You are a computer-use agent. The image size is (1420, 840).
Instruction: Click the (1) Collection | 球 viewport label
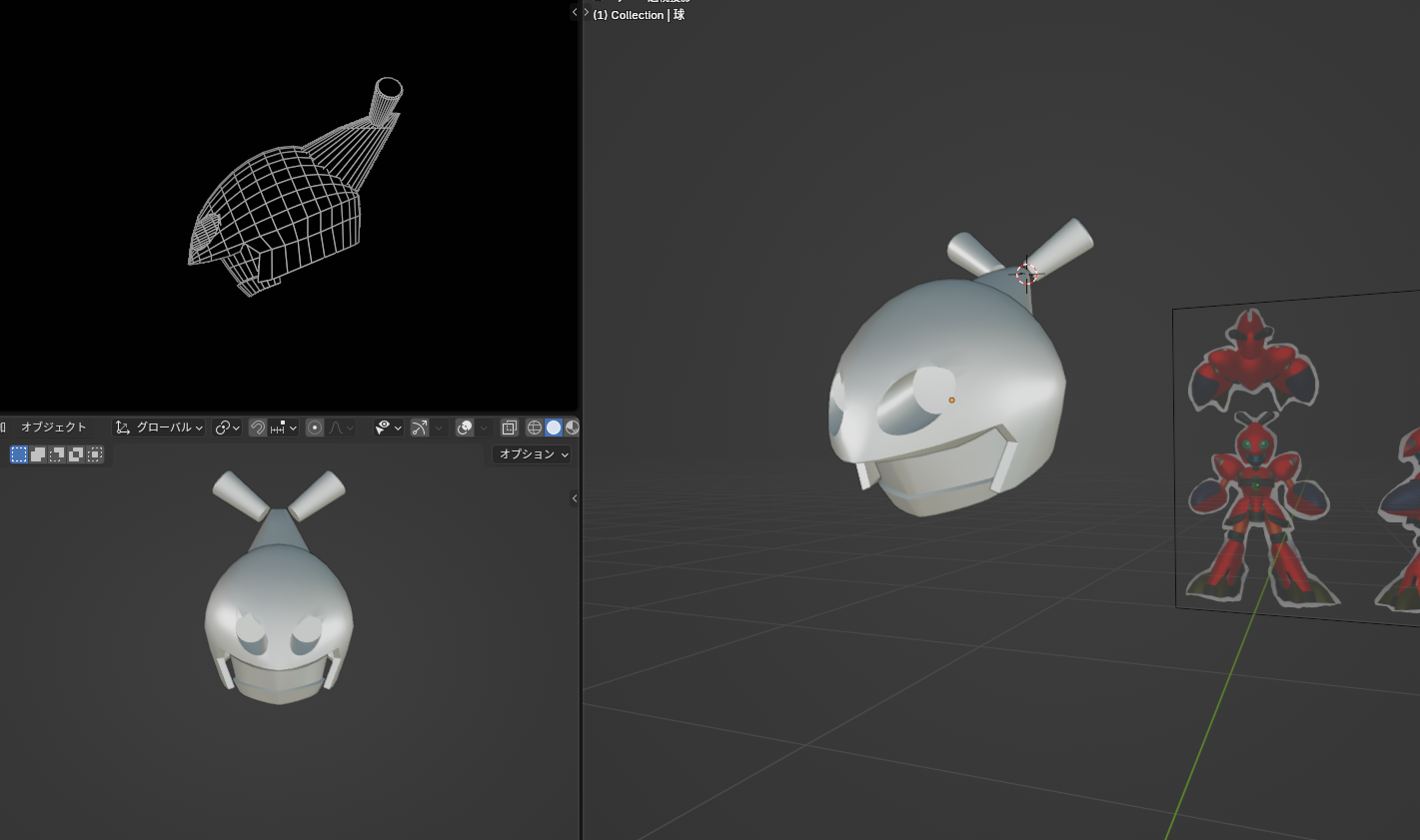point(639,15)
